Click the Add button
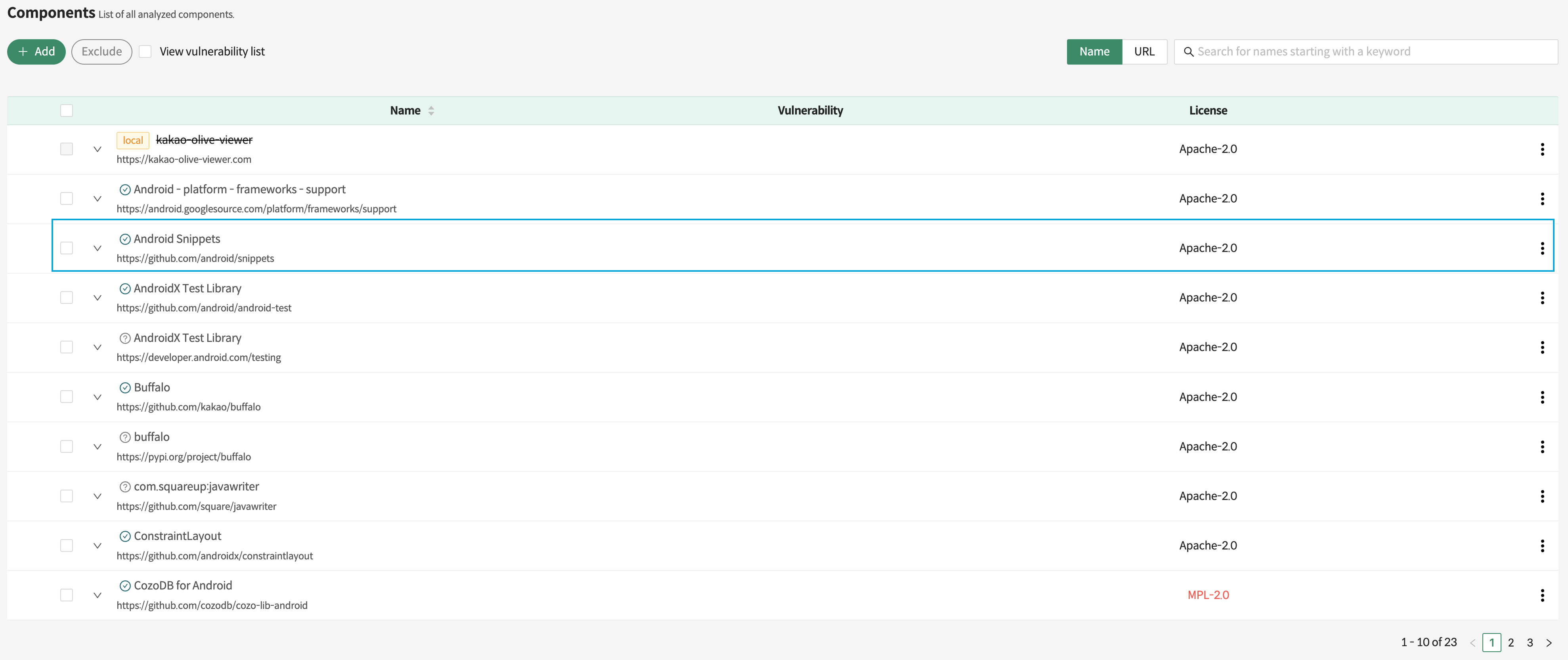The width and height of the screenshot is (1568, 660). 36,52
